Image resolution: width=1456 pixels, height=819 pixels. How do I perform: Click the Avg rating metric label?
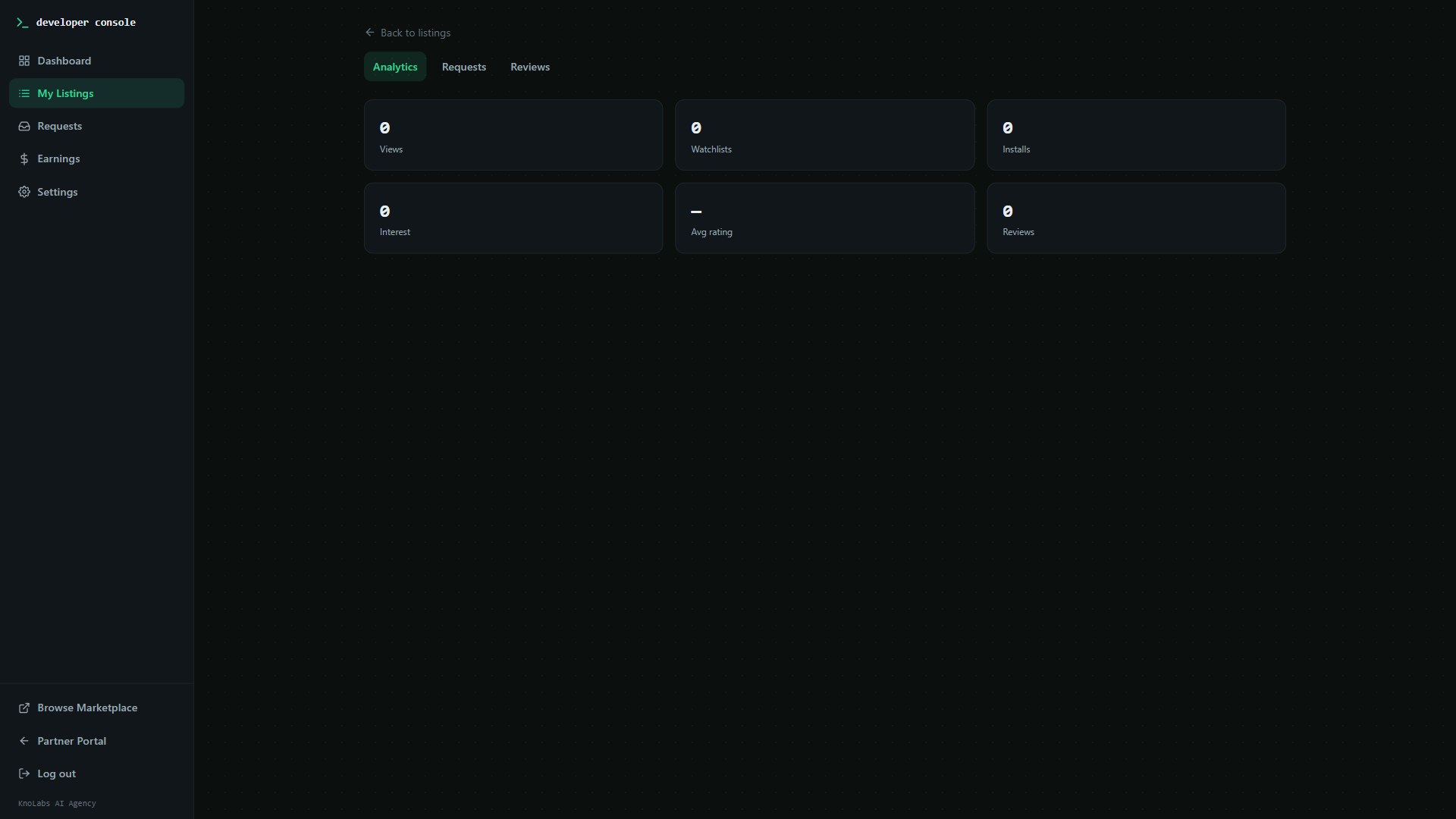click(711, 232)
